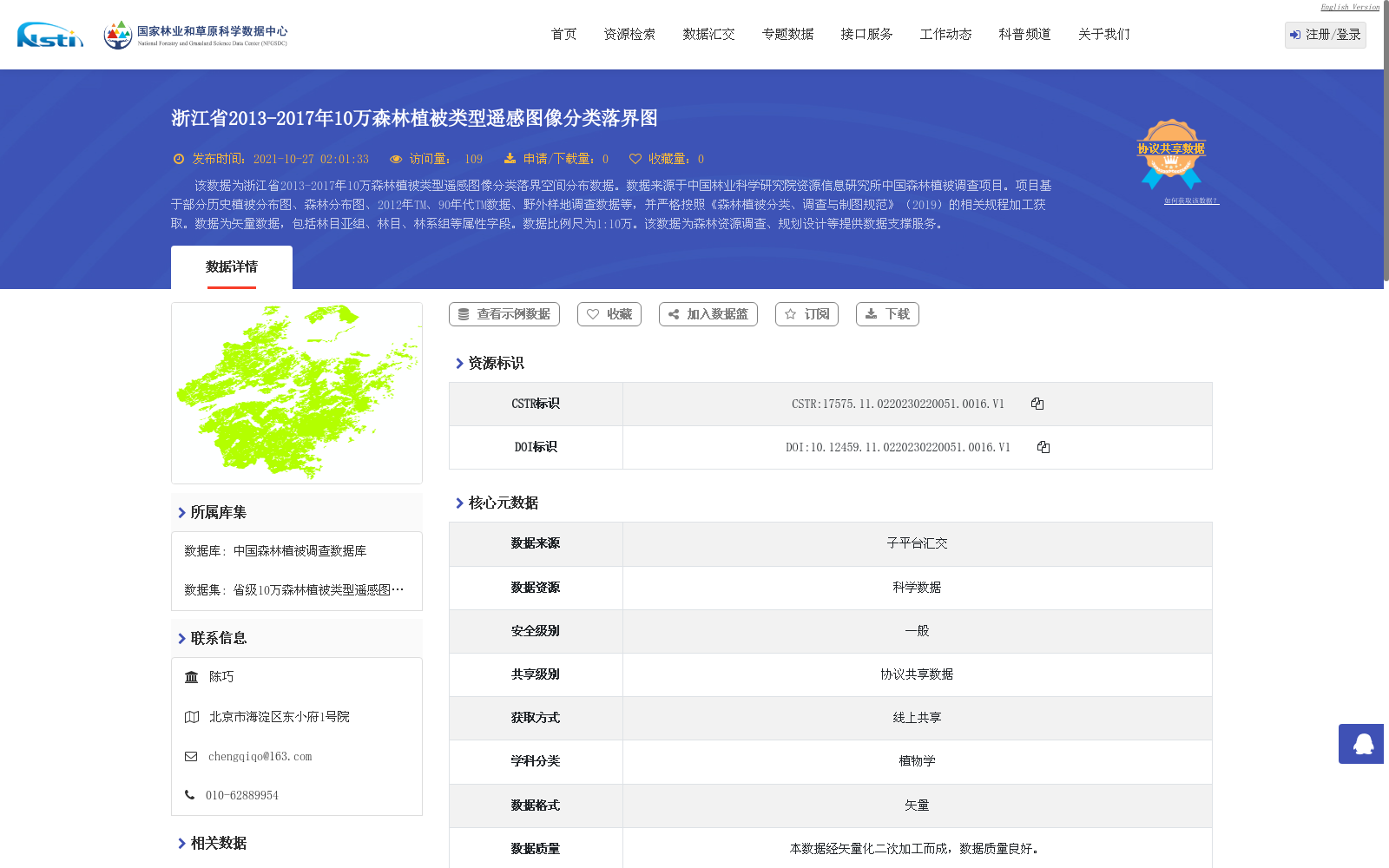
Task: Click the 注册/登录 button
Action: (x=1326, y=35)
